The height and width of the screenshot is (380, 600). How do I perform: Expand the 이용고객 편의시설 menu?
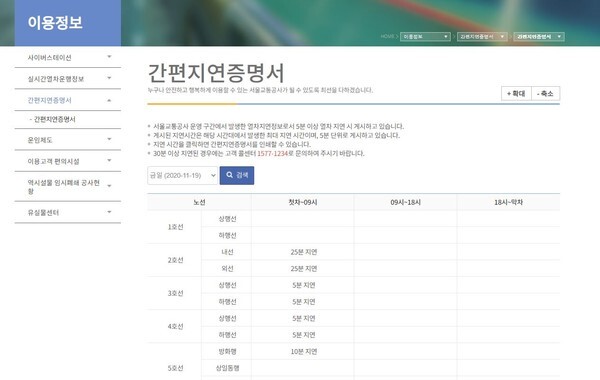point(68,161)
